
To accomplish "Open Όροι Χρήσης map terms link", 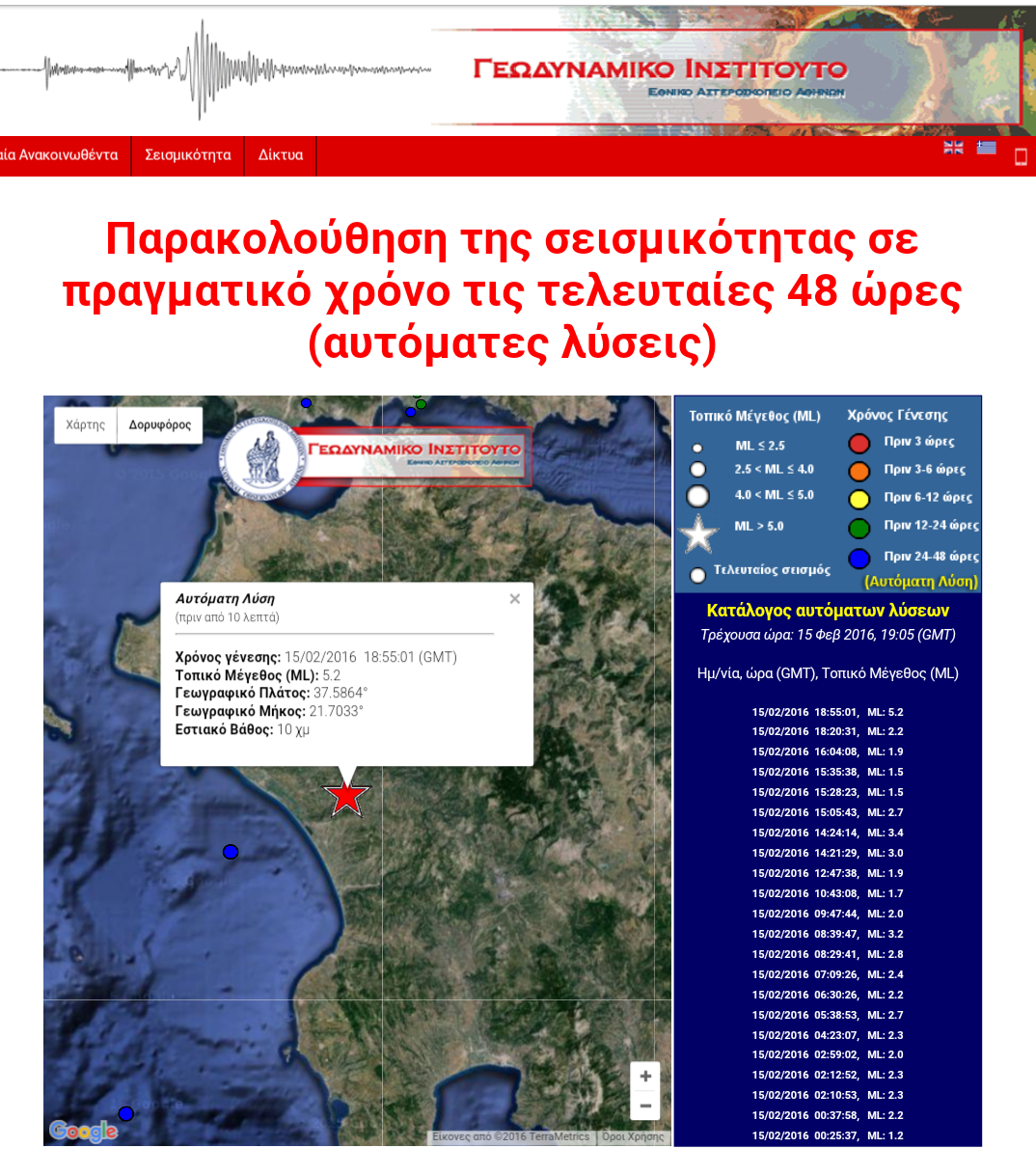I will tap(634, 1136).
